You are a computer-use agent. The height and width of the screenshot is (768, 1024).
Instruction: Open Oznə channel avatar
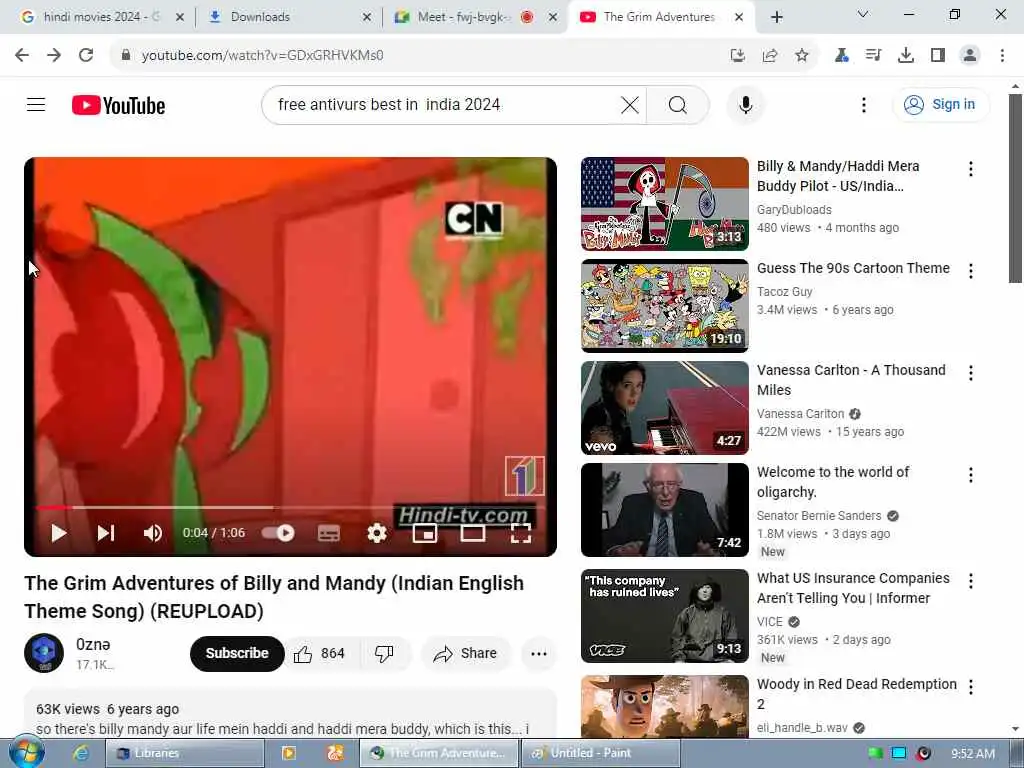click(44, 653)
